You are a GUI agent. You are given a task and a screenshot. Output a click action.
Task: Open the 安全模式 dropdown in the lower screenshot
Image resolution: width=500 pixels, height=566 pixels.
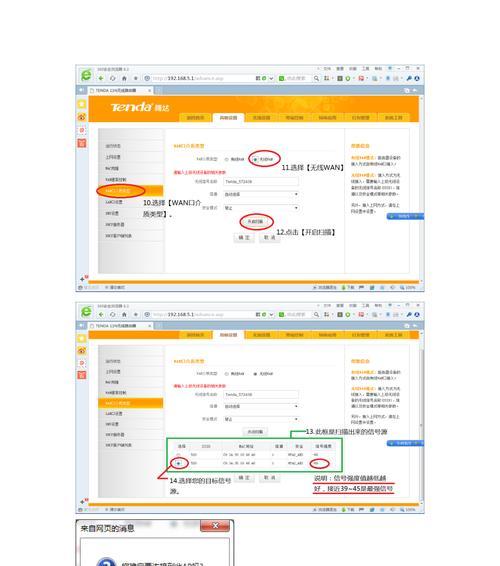261,419
